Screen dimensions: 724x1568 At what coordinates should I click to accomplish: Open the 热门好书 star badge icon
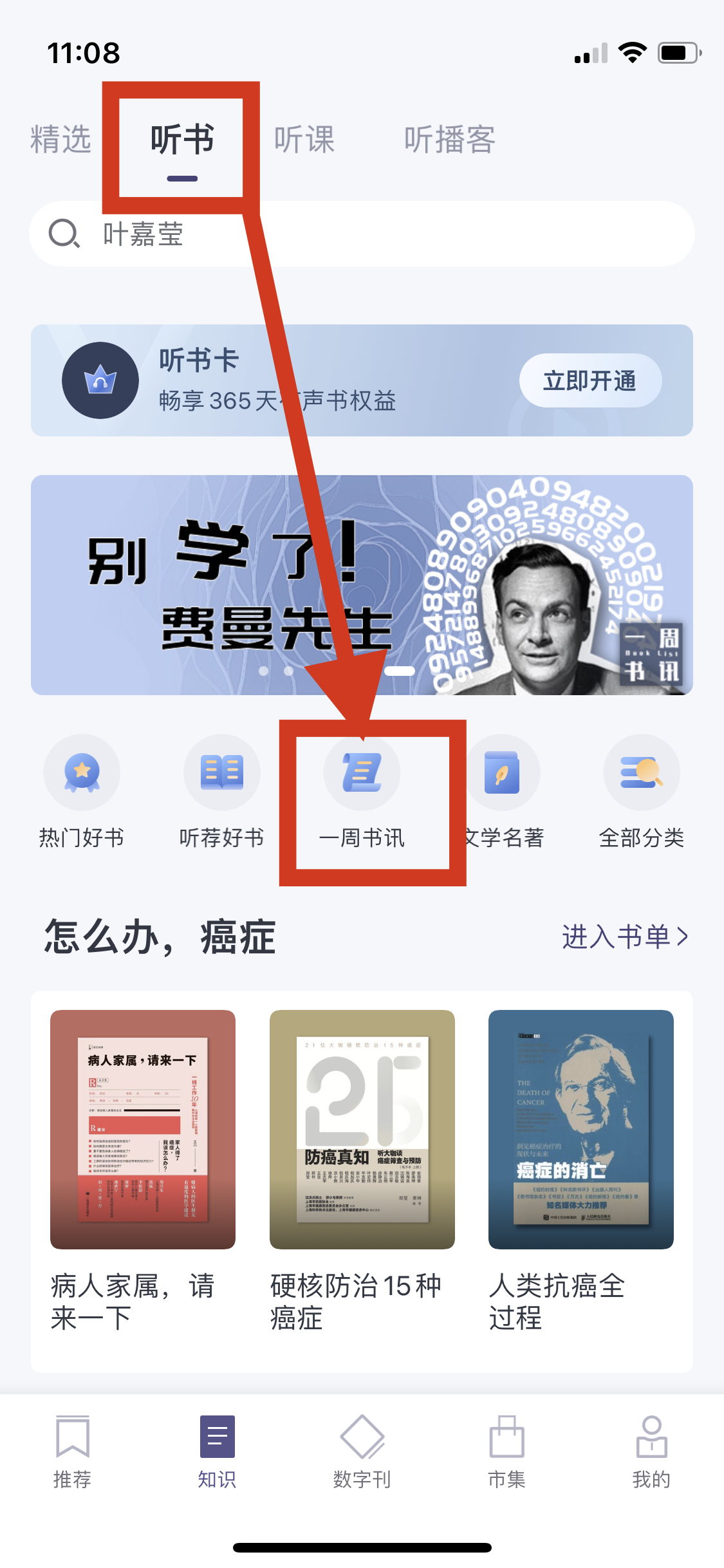[x=82, y=772]
